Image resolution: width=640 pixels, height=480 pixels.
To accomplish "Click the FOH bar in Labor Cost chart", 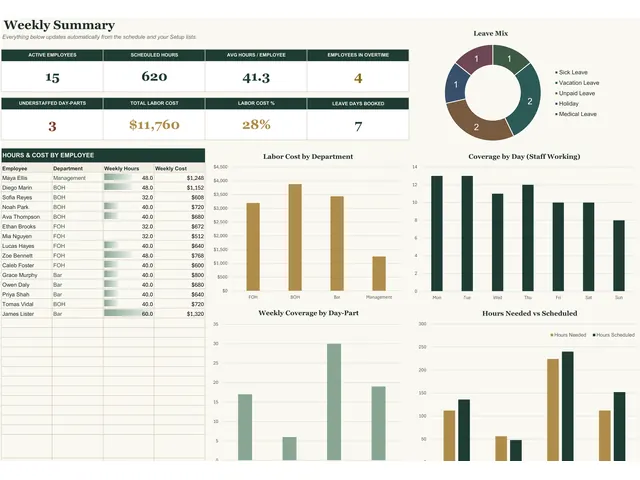I will [x=253, y=247].
